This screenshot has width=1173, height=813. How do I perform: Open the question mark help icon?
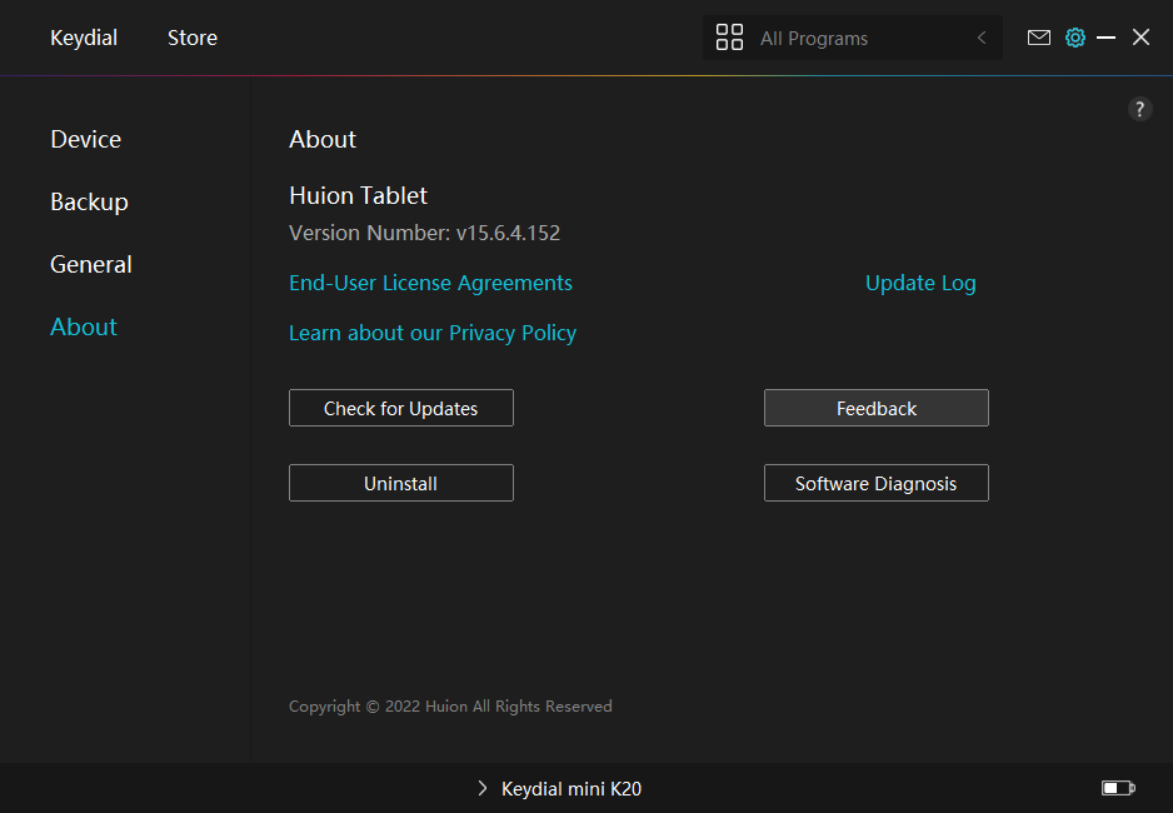[1140, 110]
